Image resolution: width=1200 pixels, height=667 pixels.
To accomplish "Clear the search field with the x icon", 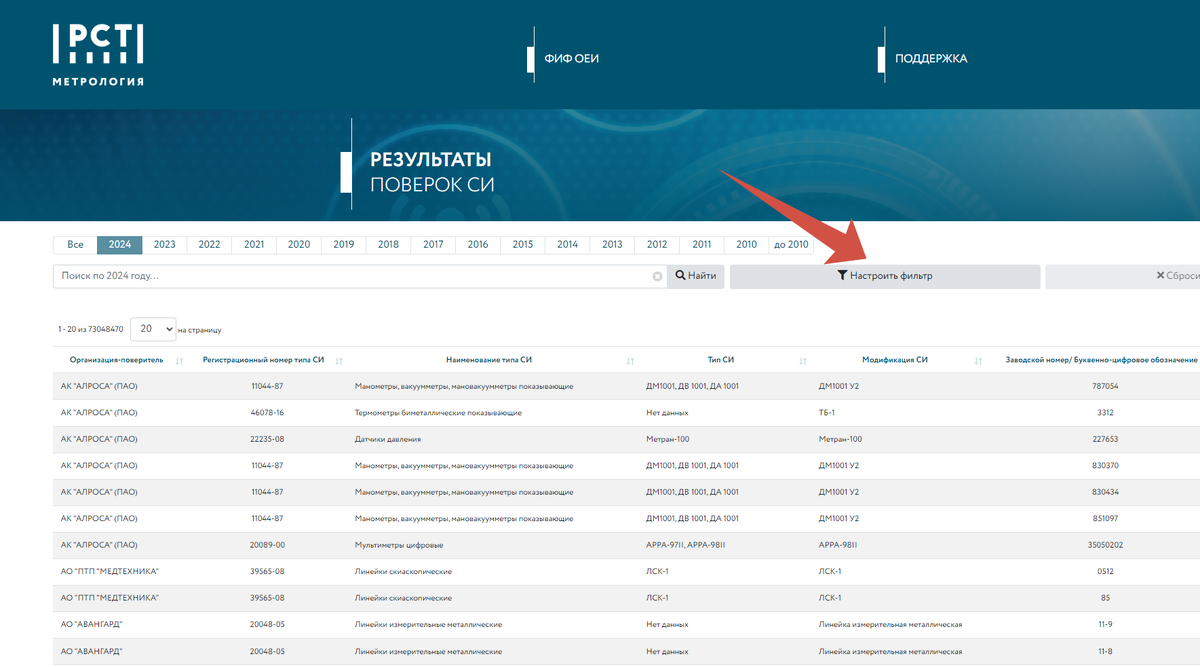I will (657, 276).
